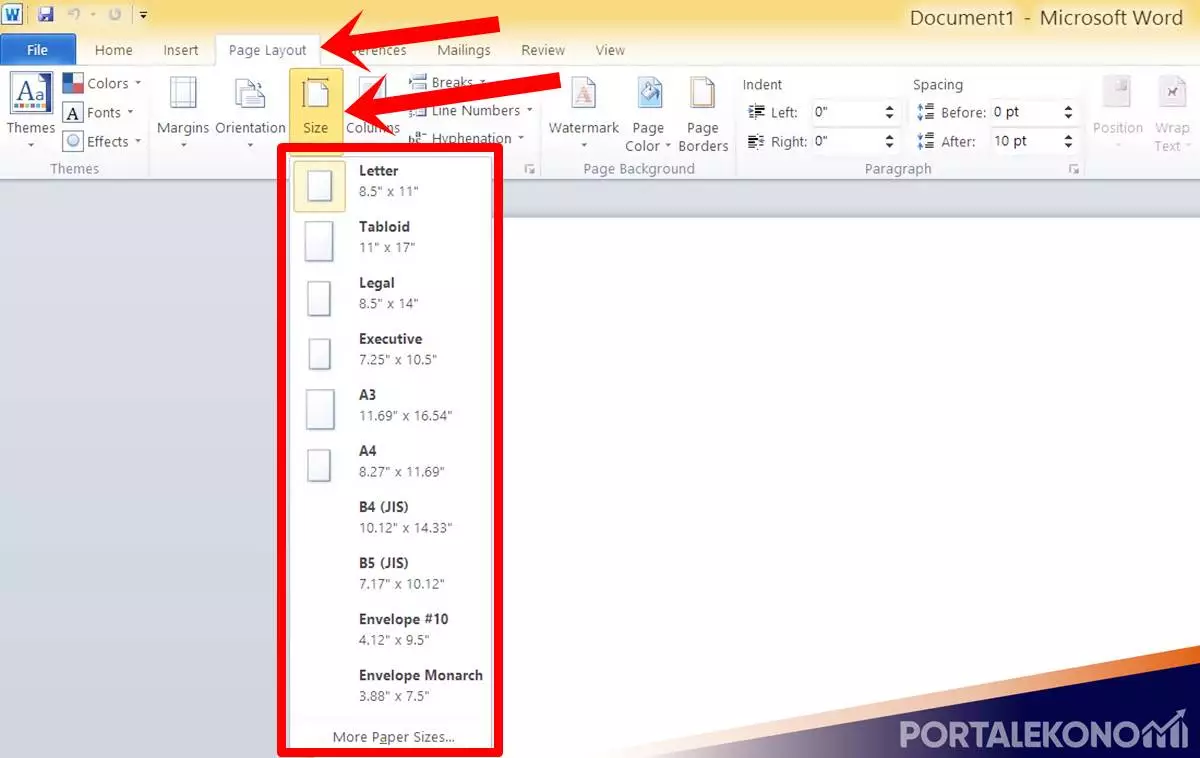Adjust the Indent Left spinner arrows
The height and width of the screenshot is (758, 1200).
click(889, 112)
